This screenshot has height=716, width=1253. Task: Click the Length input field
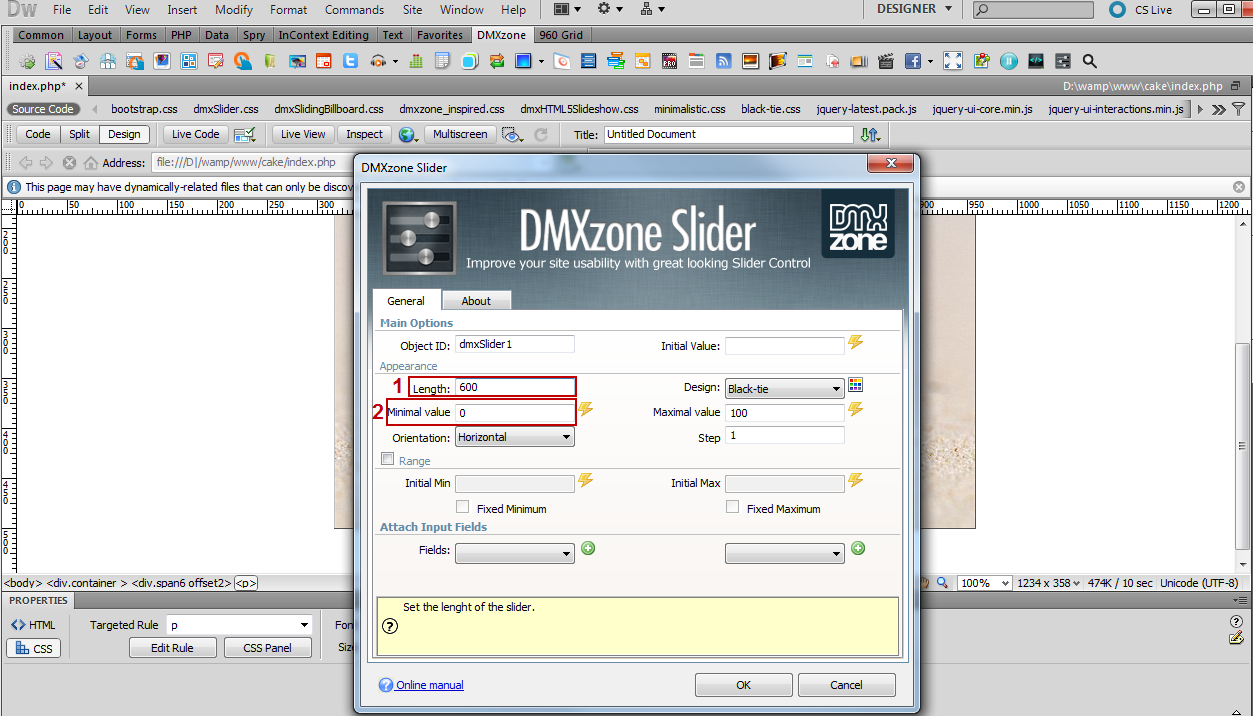click(x=515, y=387)
